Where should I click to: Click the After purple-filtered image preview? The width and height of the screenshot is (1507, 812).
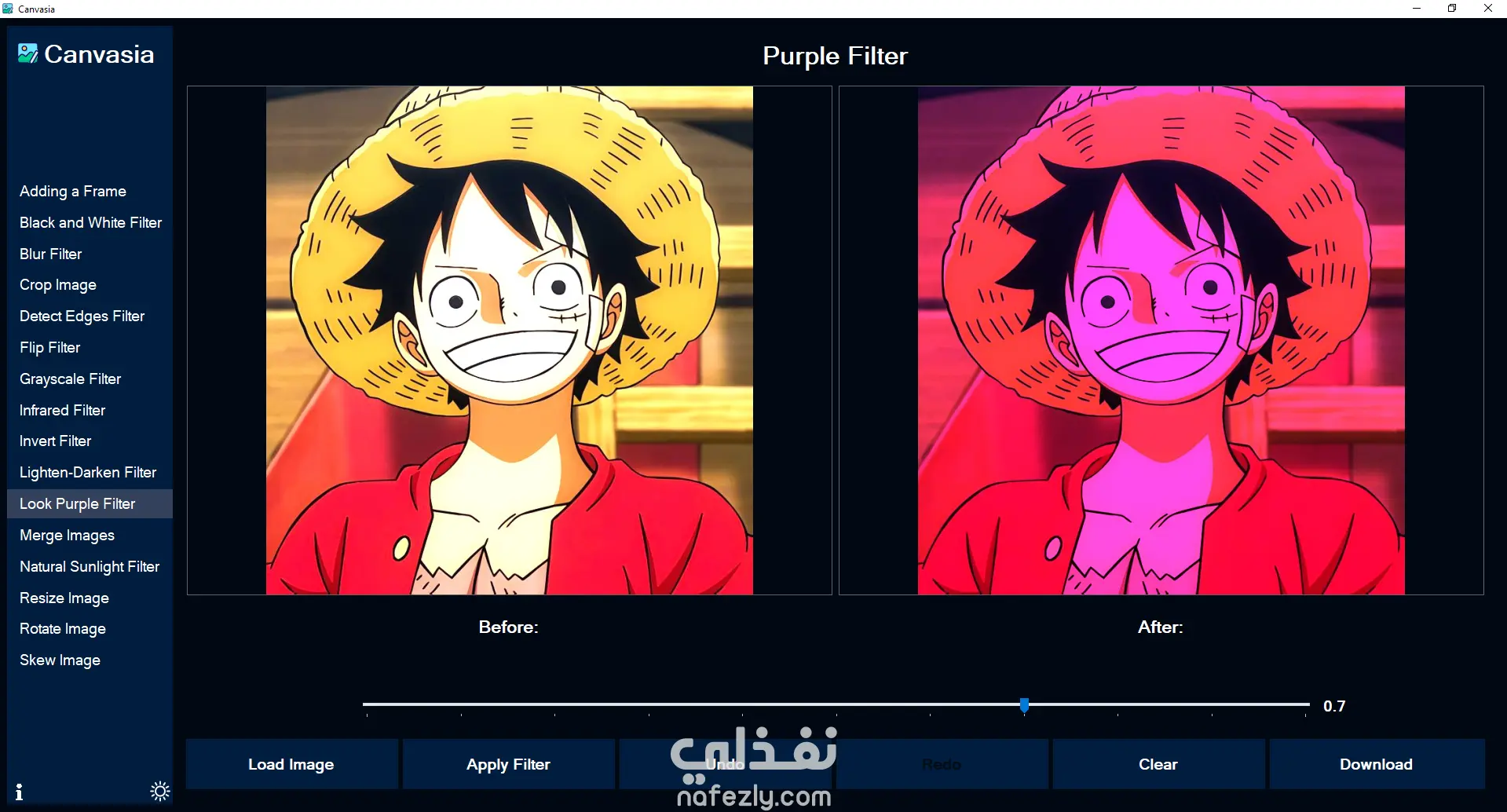1161,340
